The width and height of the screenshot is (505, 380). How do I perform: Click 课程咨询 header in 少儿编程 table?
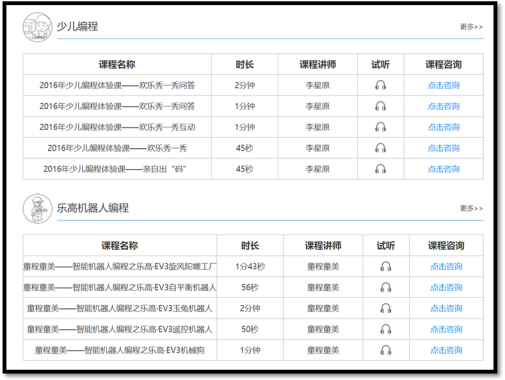pos(444,64)
